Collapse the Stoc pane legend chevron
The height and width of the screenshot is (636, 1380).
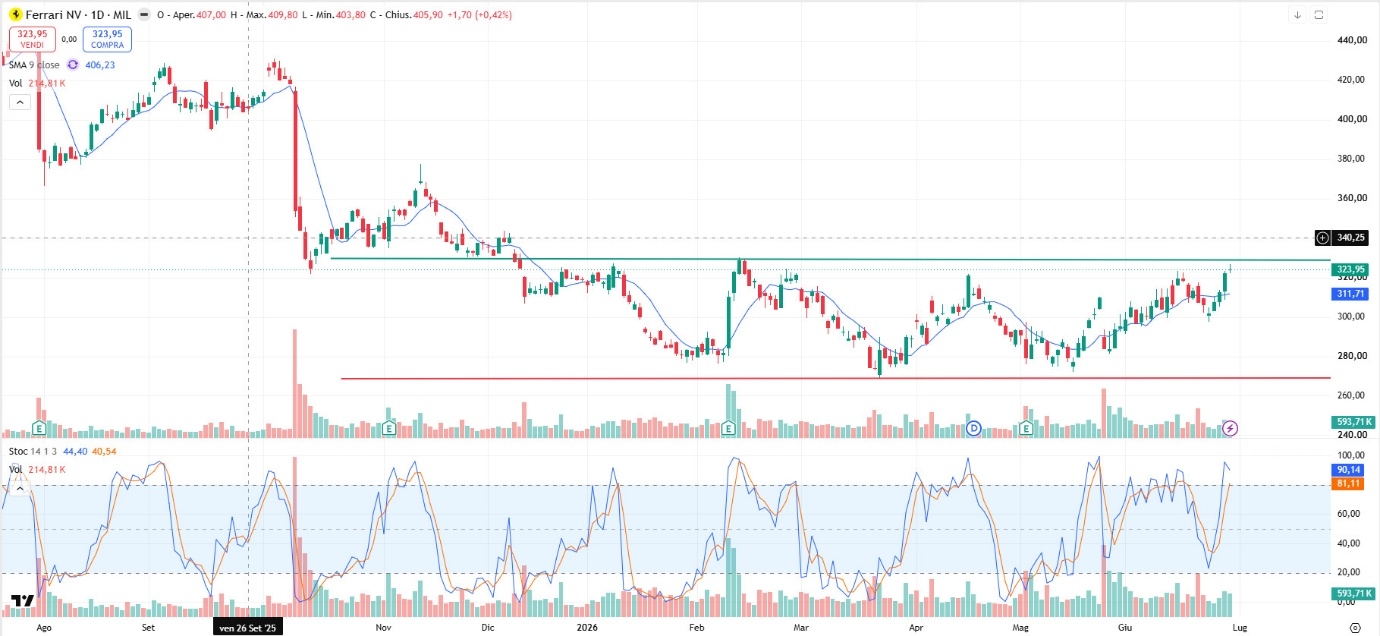(18, 488)
